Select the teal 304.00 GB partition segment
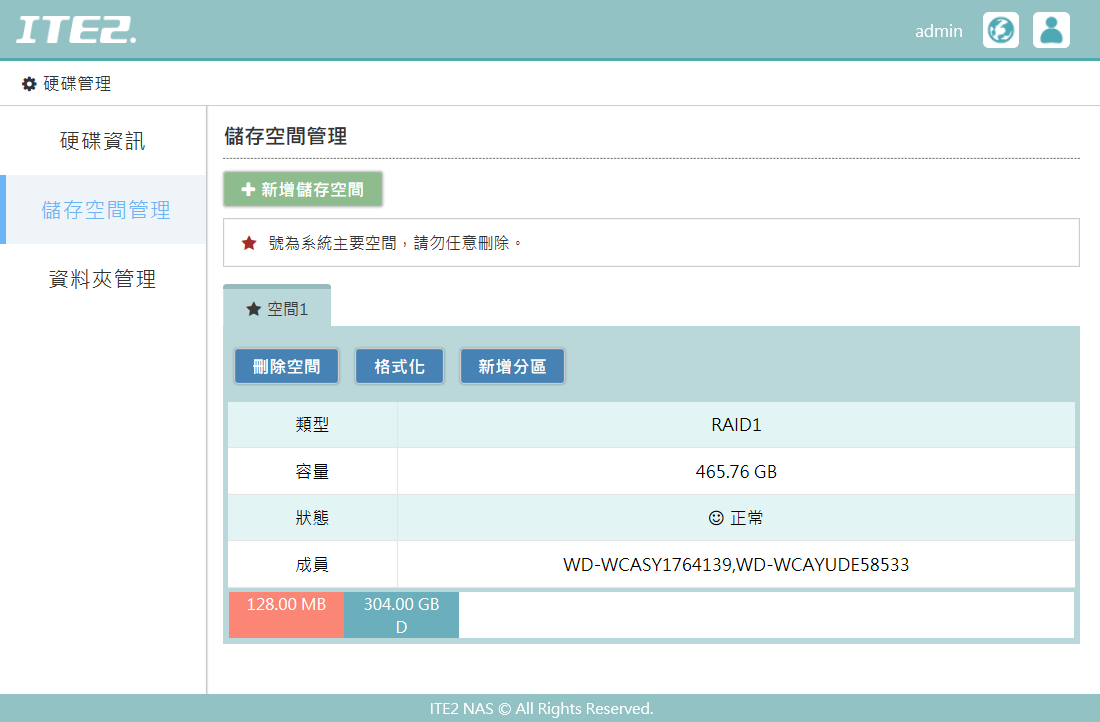Screen dimensions: 1100x722 [x=401, y=614]
